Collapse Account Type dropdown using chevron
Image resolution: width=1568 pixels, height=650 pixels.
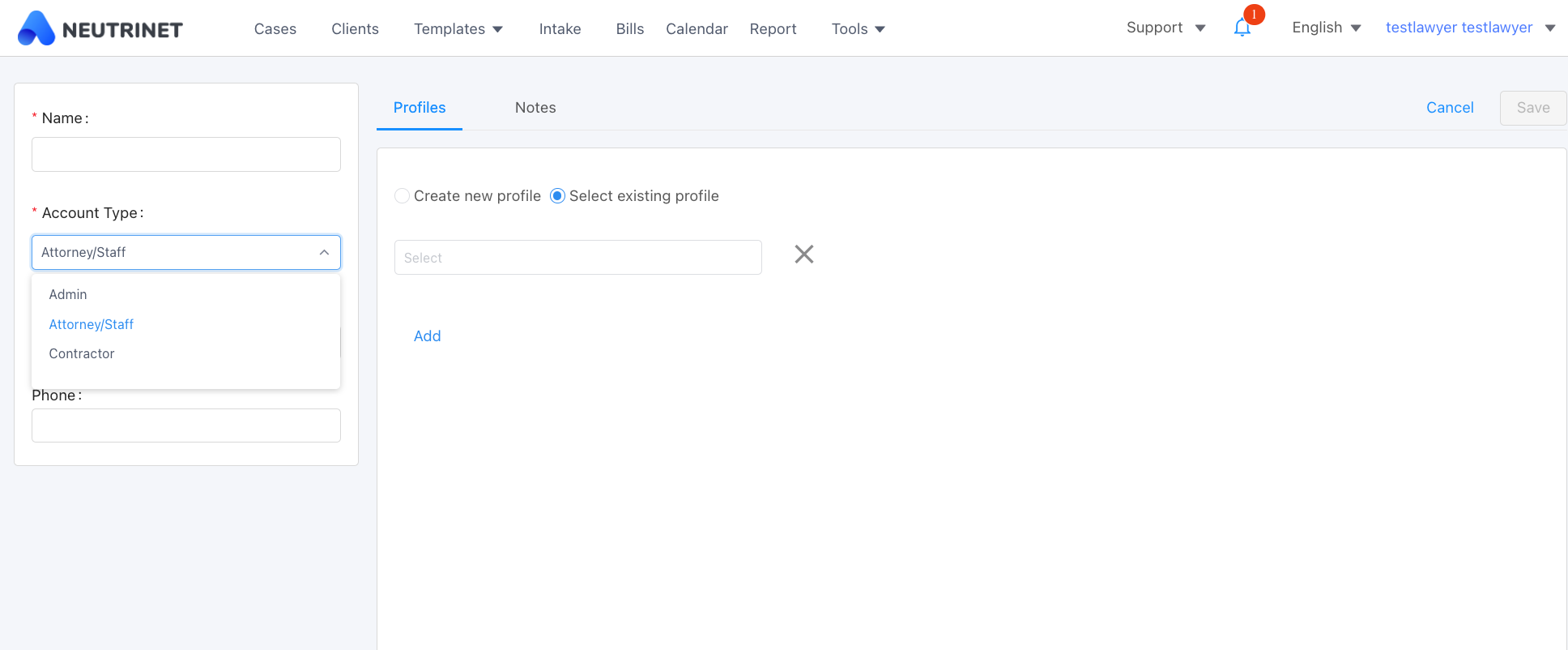324,253
